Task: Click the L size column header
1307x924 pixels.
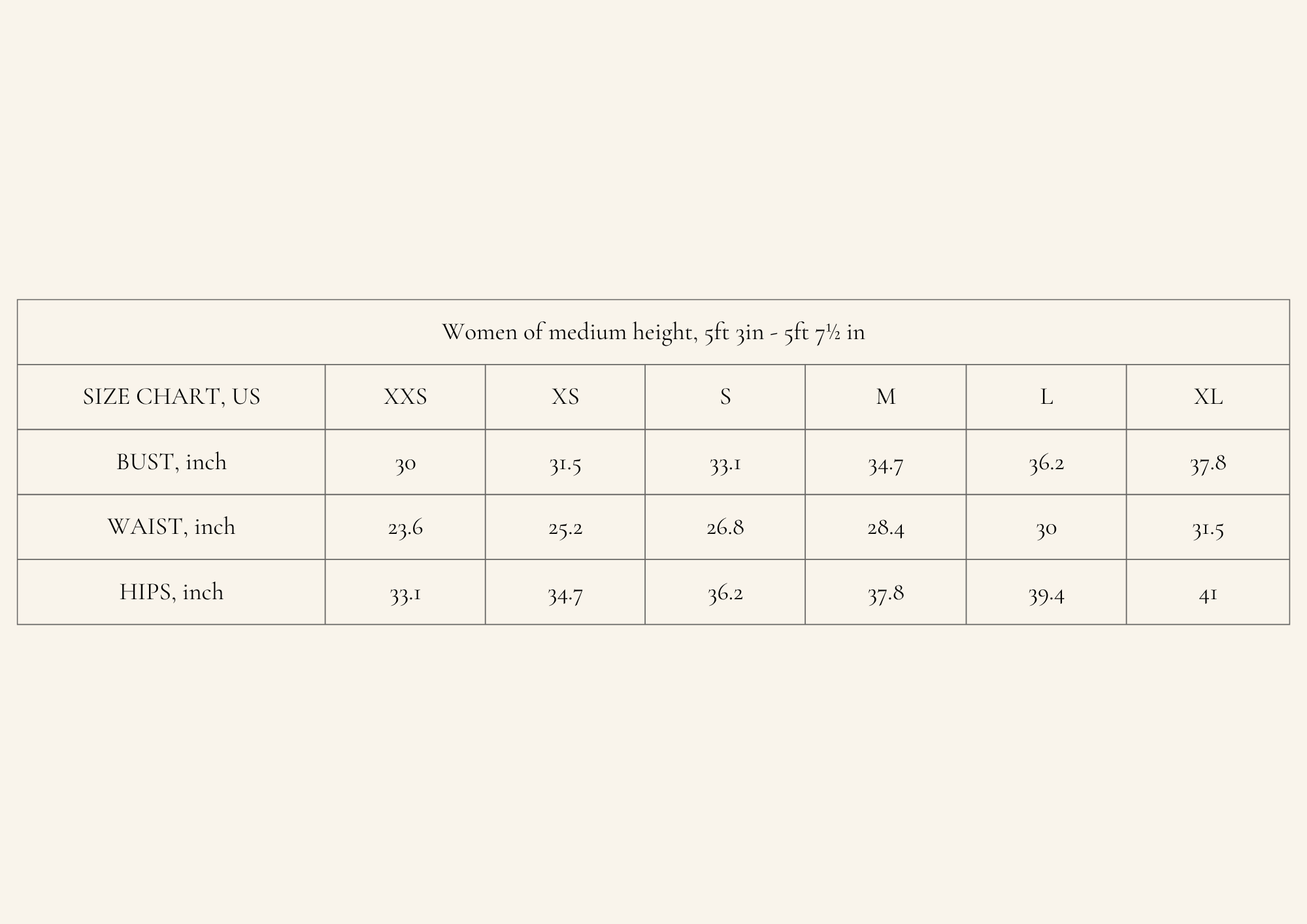Action: (x=1046, y=397)
